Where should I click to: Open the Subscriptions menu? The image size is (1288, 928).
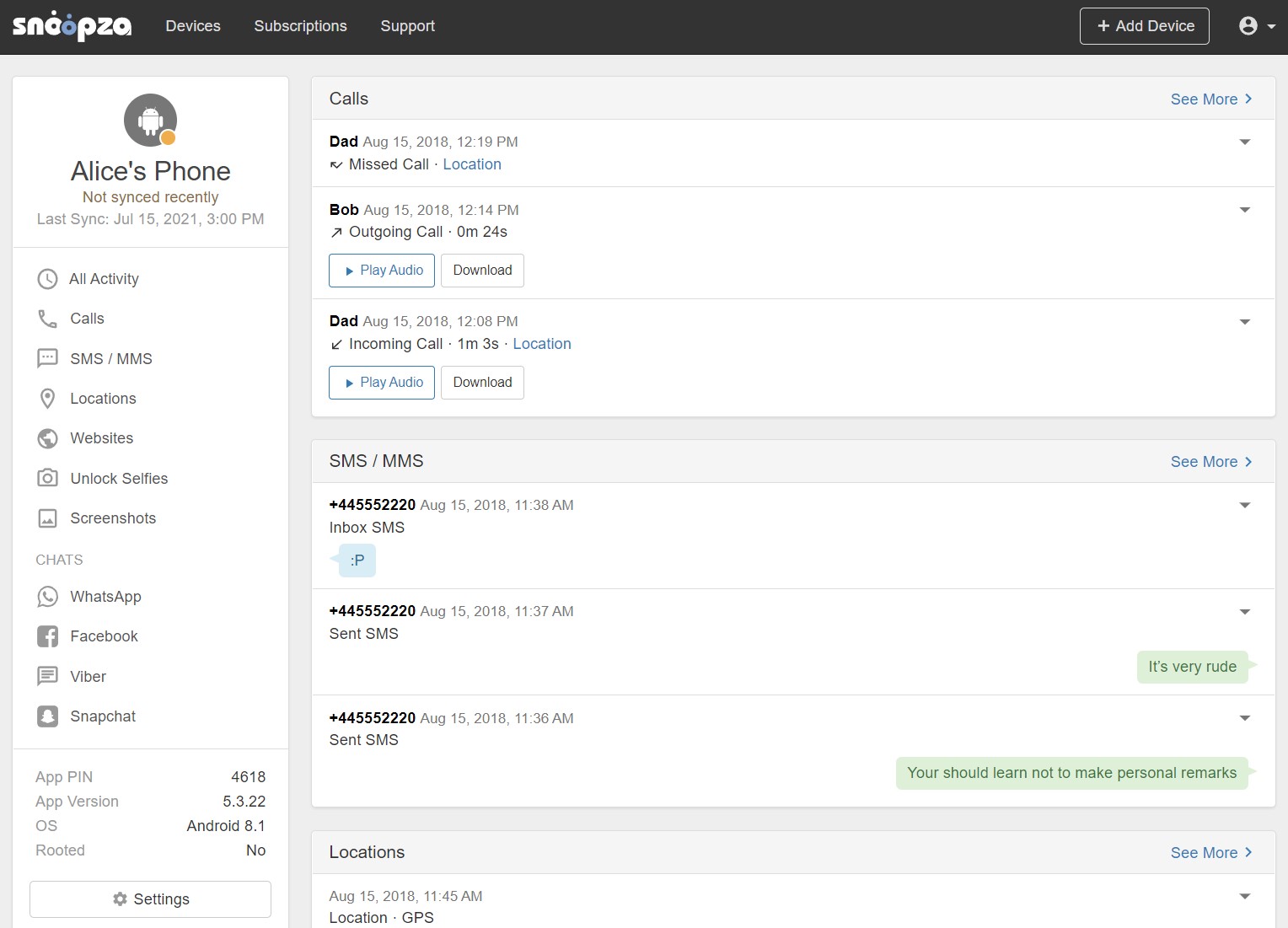[300, 26]
